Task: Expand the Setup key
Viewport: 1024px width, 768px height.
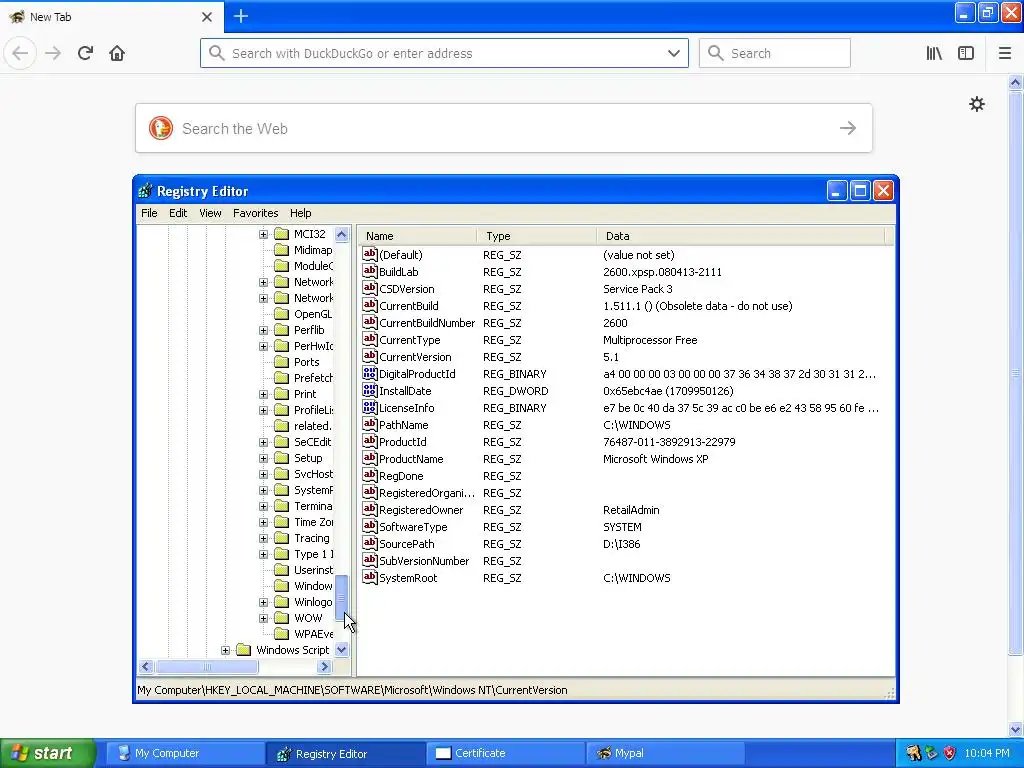Action: [x=263, y=458]
